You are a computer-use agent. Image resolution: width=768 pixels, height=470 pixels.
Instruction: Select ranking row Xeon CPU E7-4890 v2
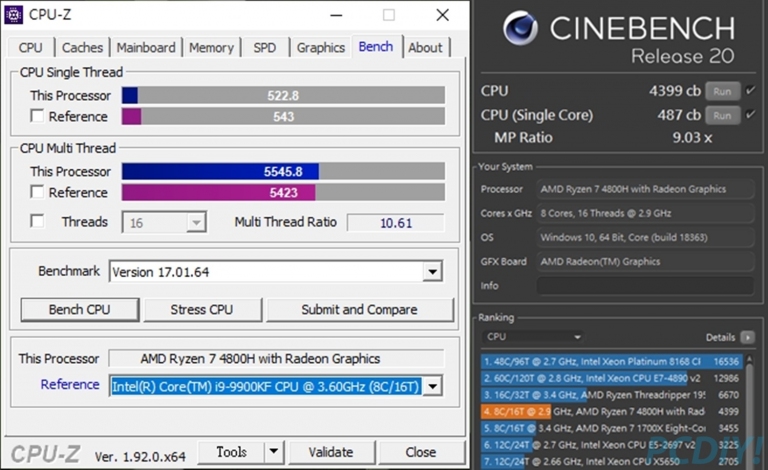(x=611, y=378)
